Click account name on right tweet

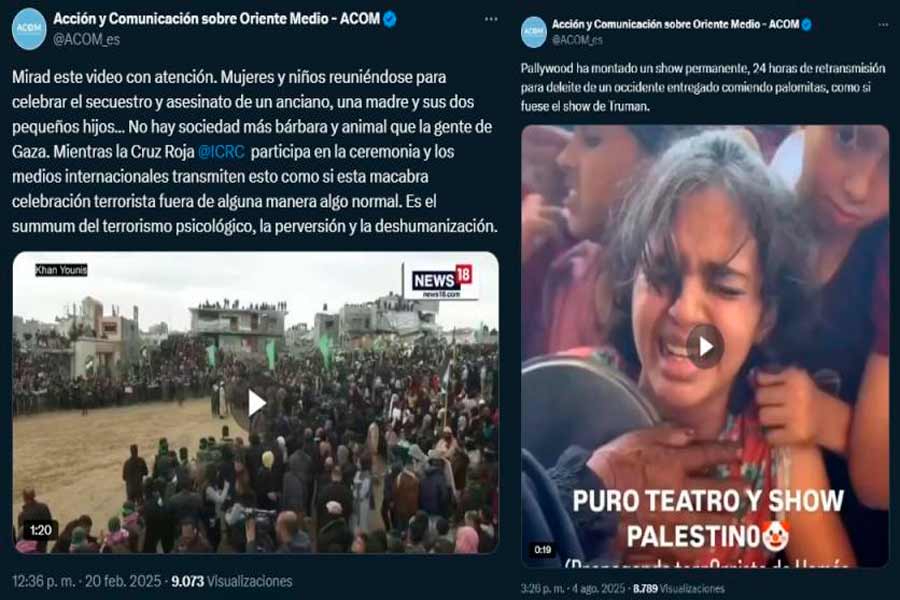point(675,25)
